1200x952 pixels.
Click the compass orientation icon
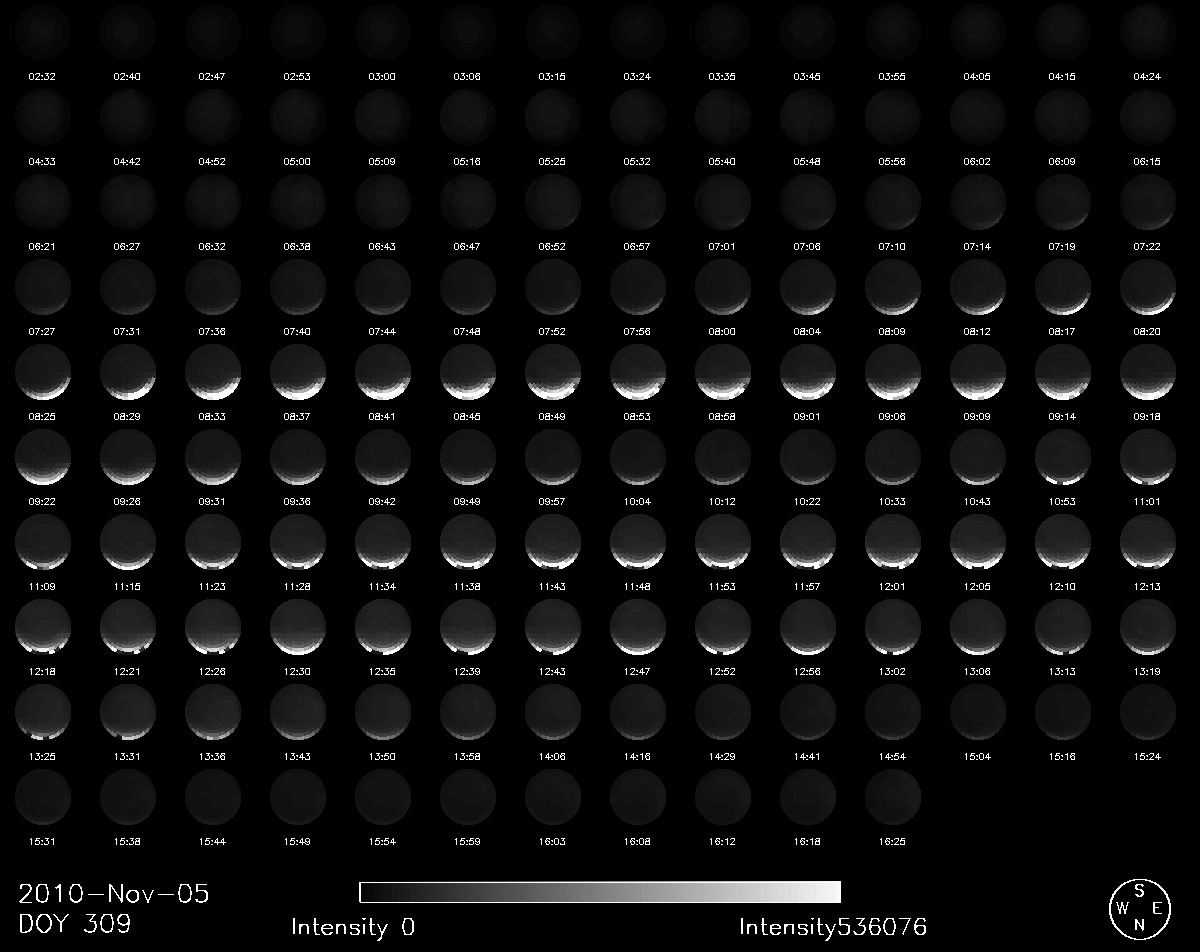pyautogui.click(x=1139, y=908)
